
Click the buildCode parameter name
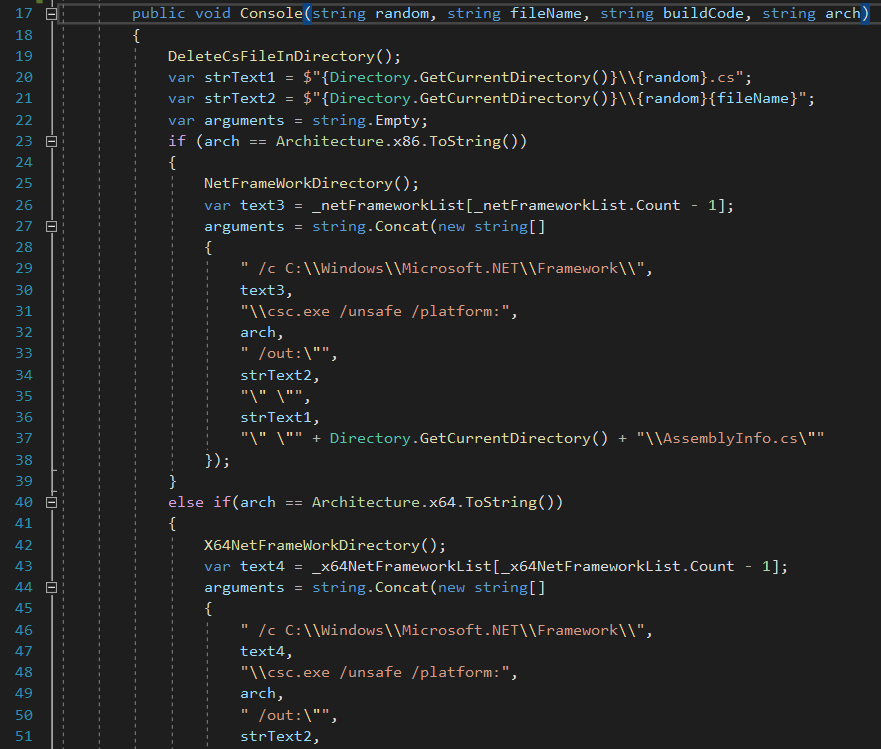tap(703, 13)
